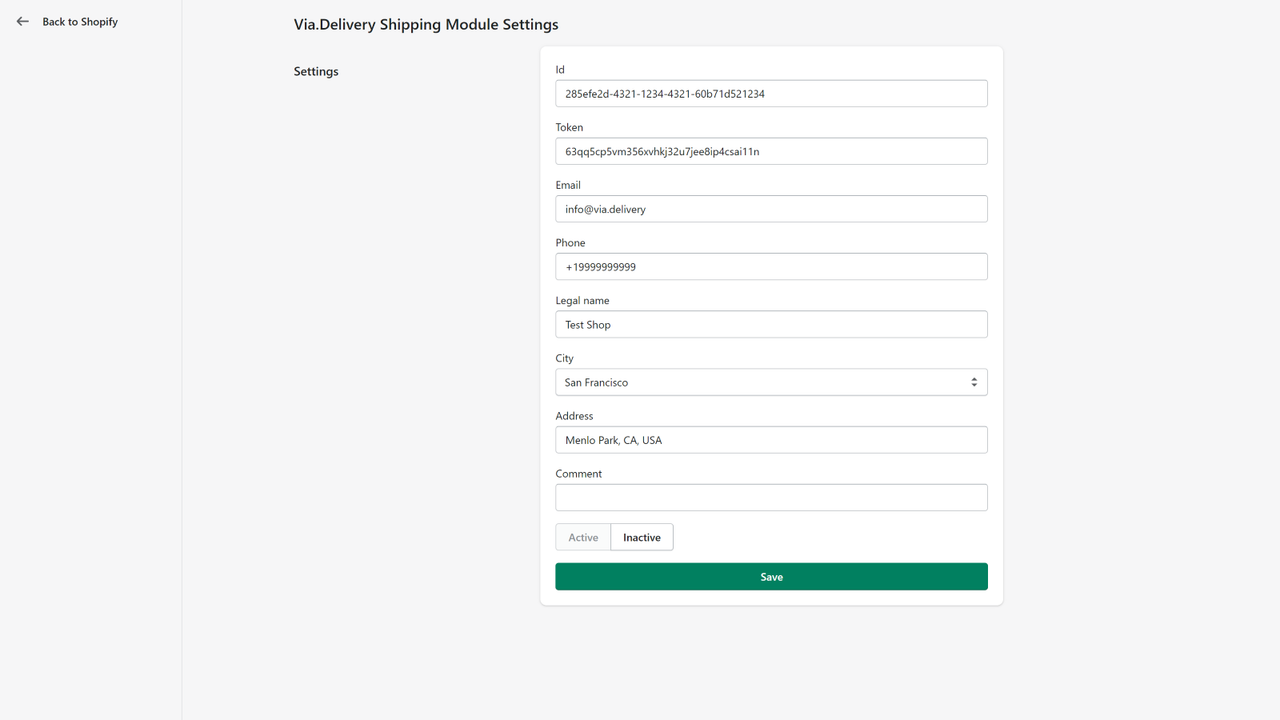Open the City dropdown showing San Francisco
Viewport: 1280px width, 720px height.
(771, 382)
